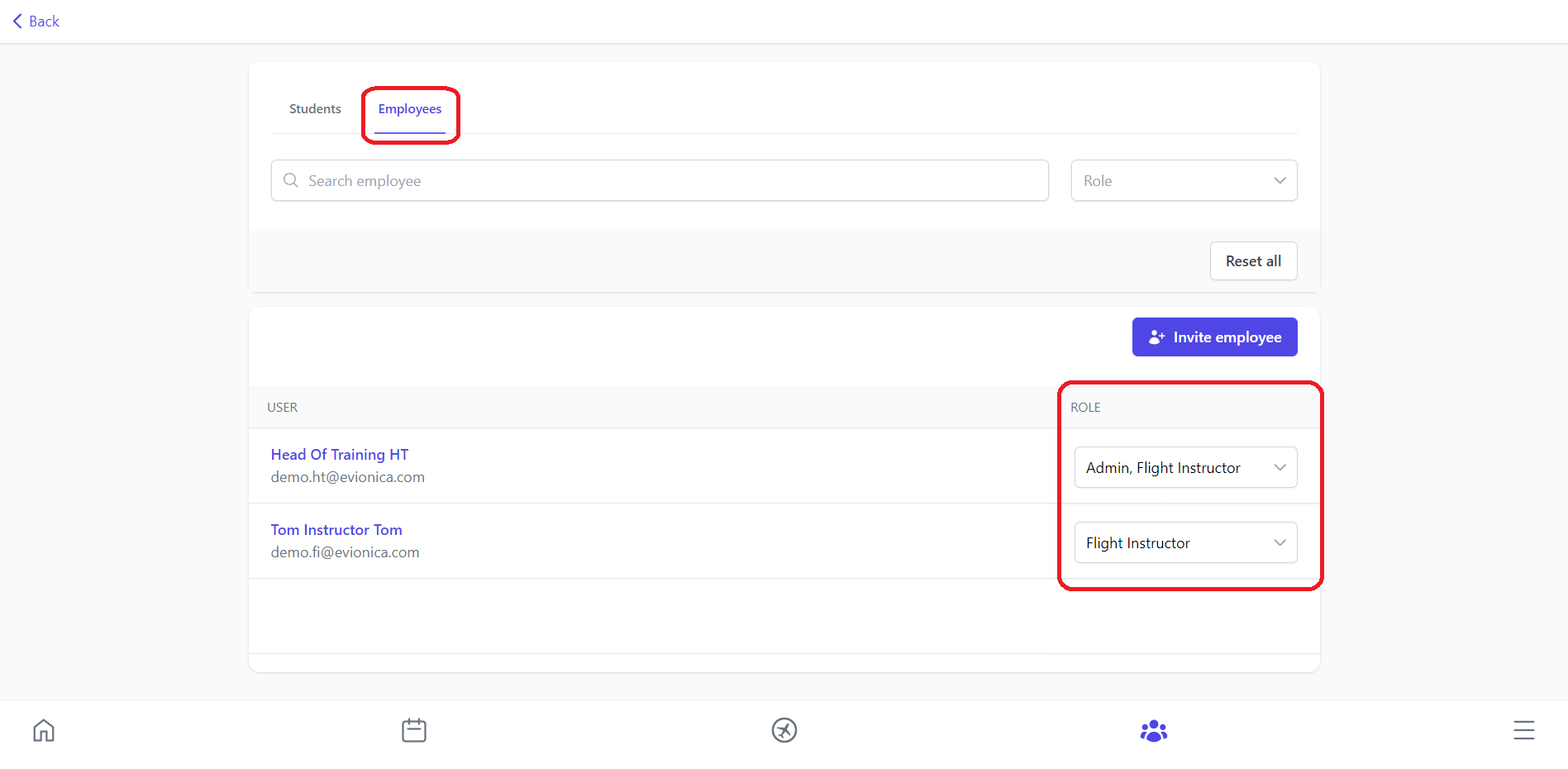Click the demo.fi@evionica.com email text
The width and height of the screenshot is (1568, 769).
(346, 552)
